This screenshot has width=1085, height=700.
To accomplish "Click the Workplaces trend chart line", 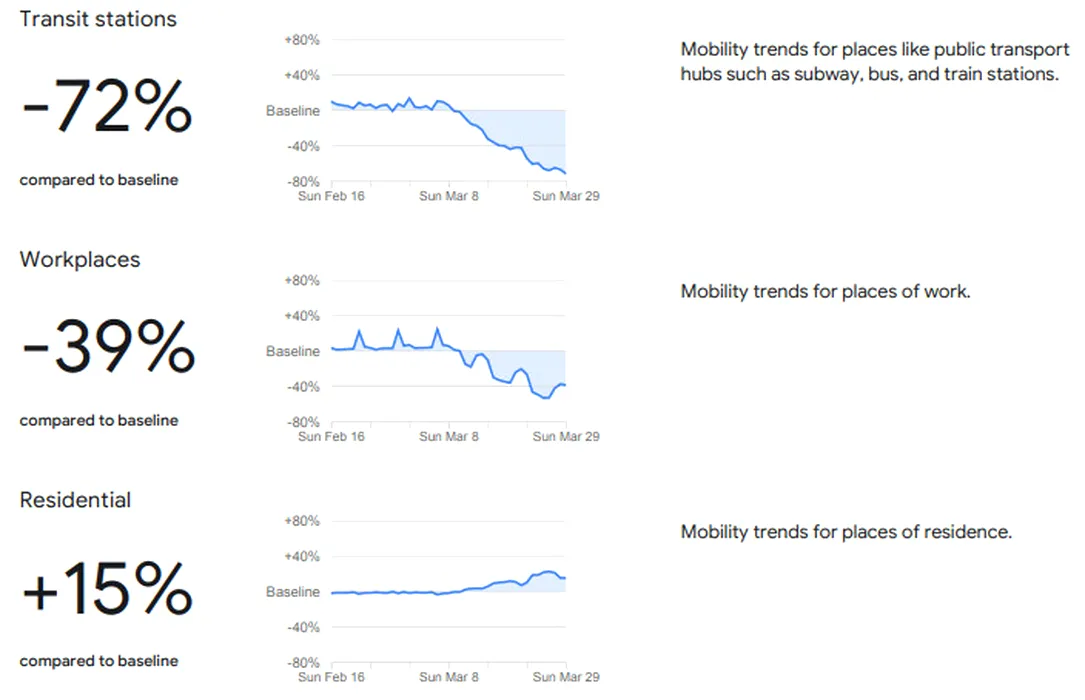I will 448,363.
